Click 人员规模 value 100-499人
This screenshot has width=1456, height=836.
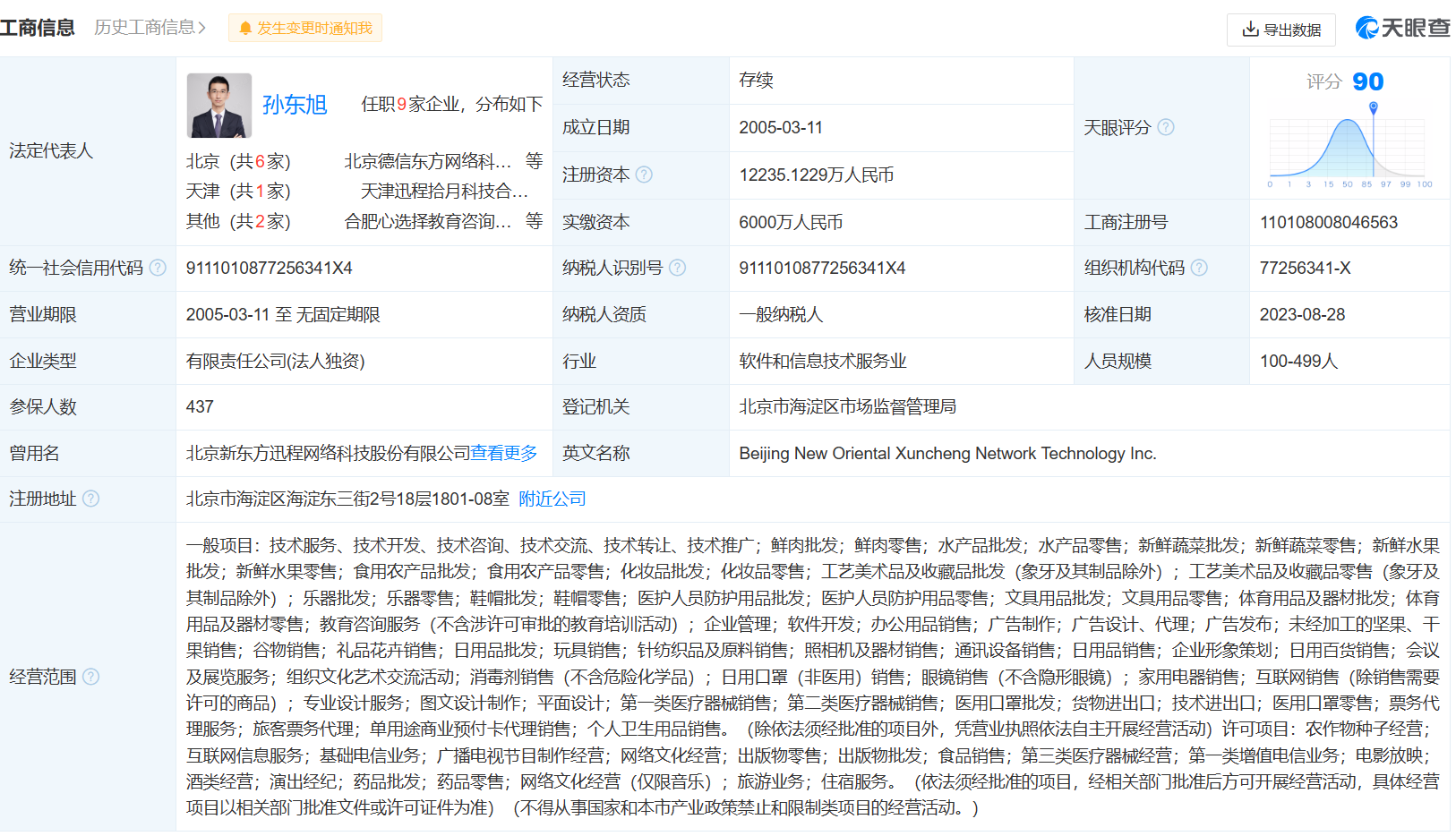1298,361
